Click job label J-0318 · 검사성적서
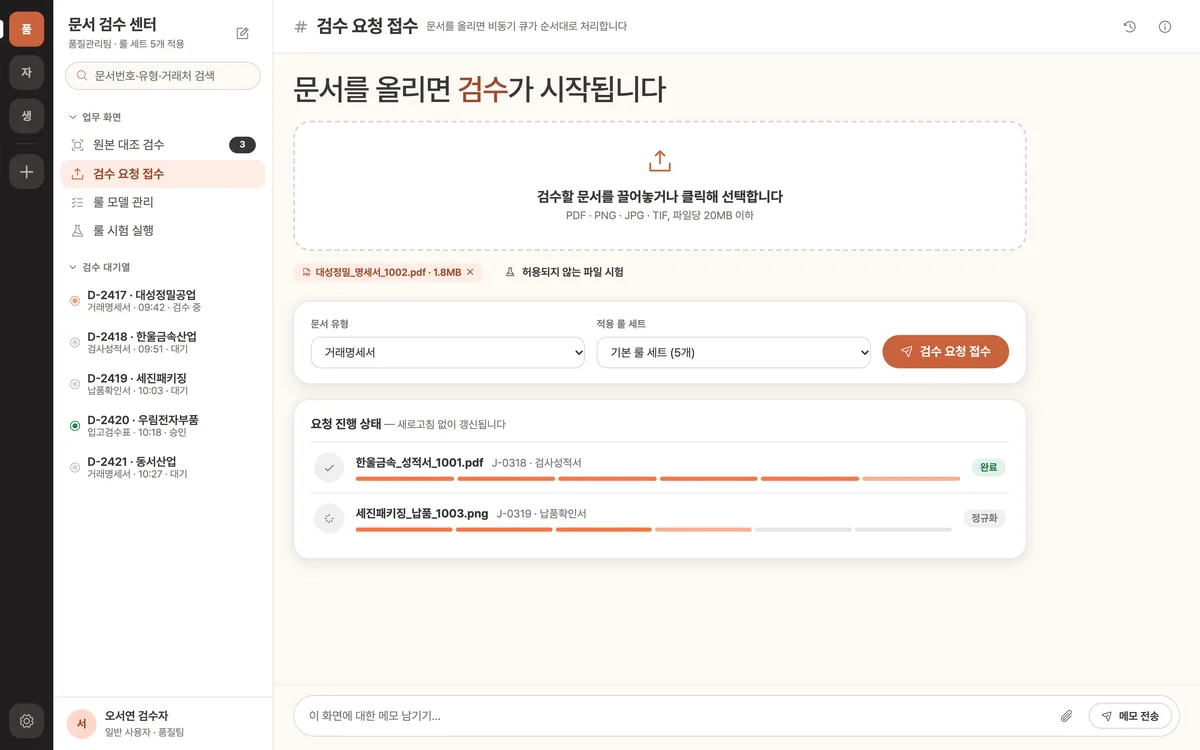1200x750 pixels. tap(537, 463)
